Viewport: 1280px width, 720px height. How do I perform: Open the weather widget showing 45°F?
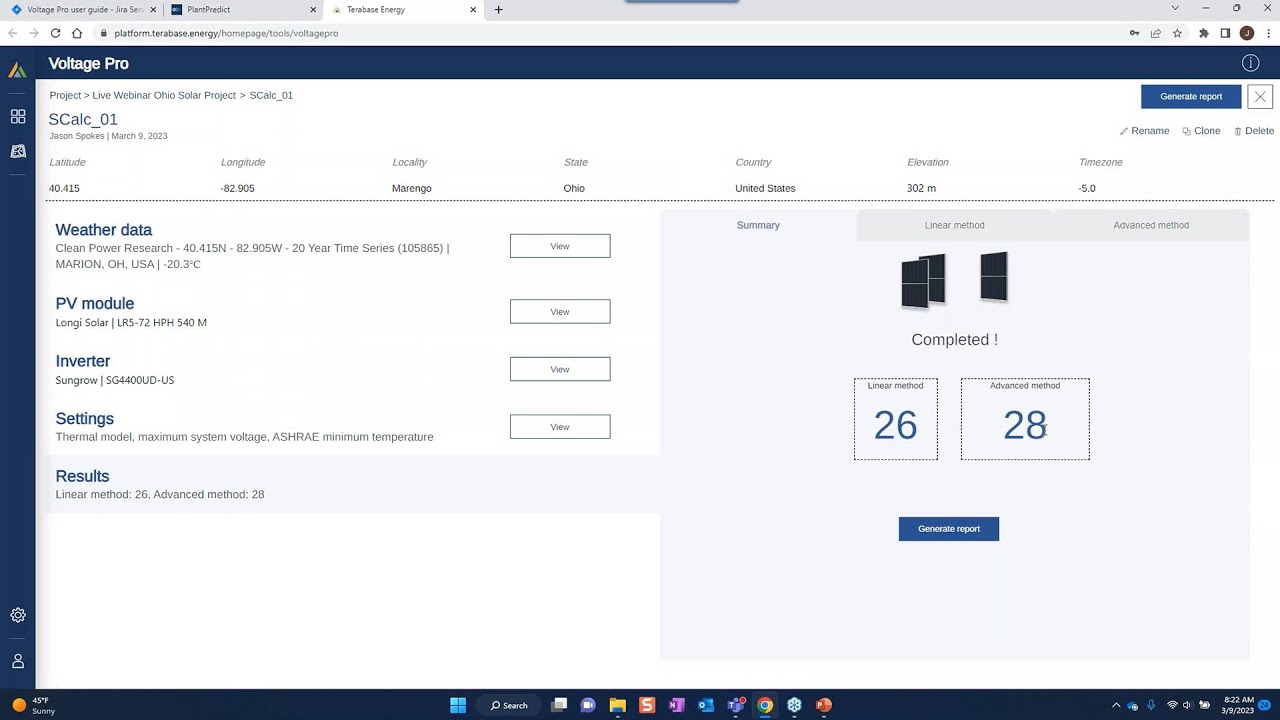(x=34, y=705)
